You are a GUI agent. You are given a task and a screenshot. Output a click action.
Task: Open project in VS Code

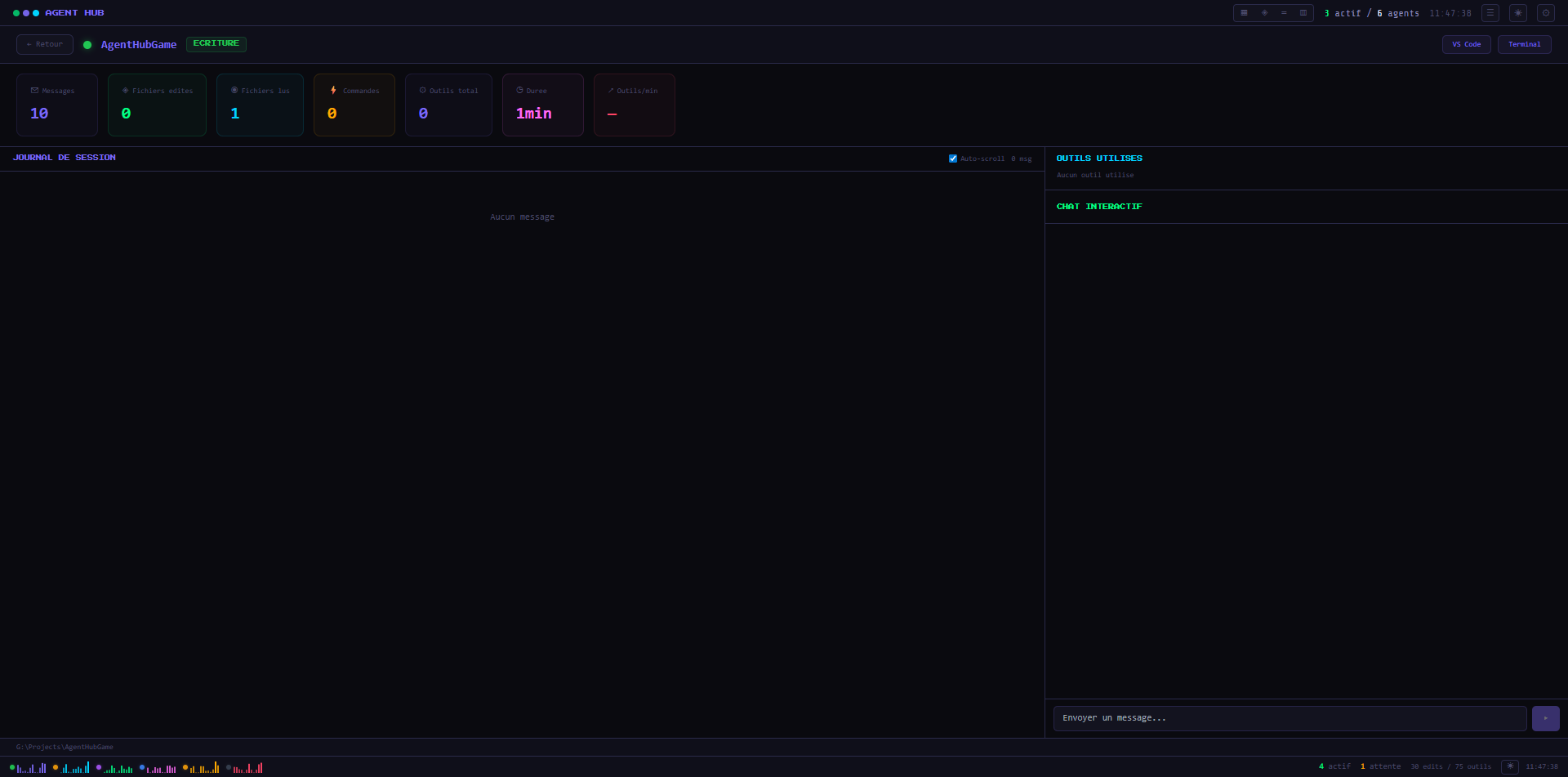[x=1467, y=44]
